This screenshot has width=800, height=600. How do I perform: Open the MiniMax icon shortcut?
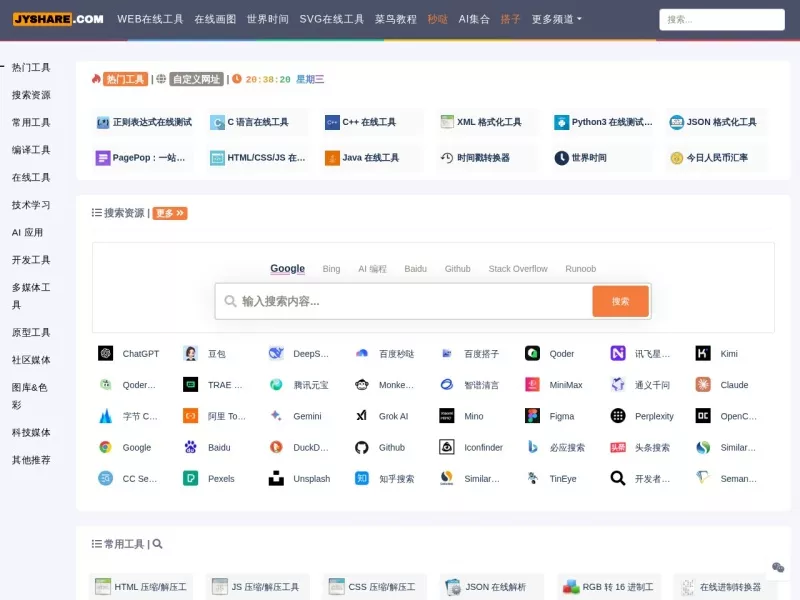(532, 384)
